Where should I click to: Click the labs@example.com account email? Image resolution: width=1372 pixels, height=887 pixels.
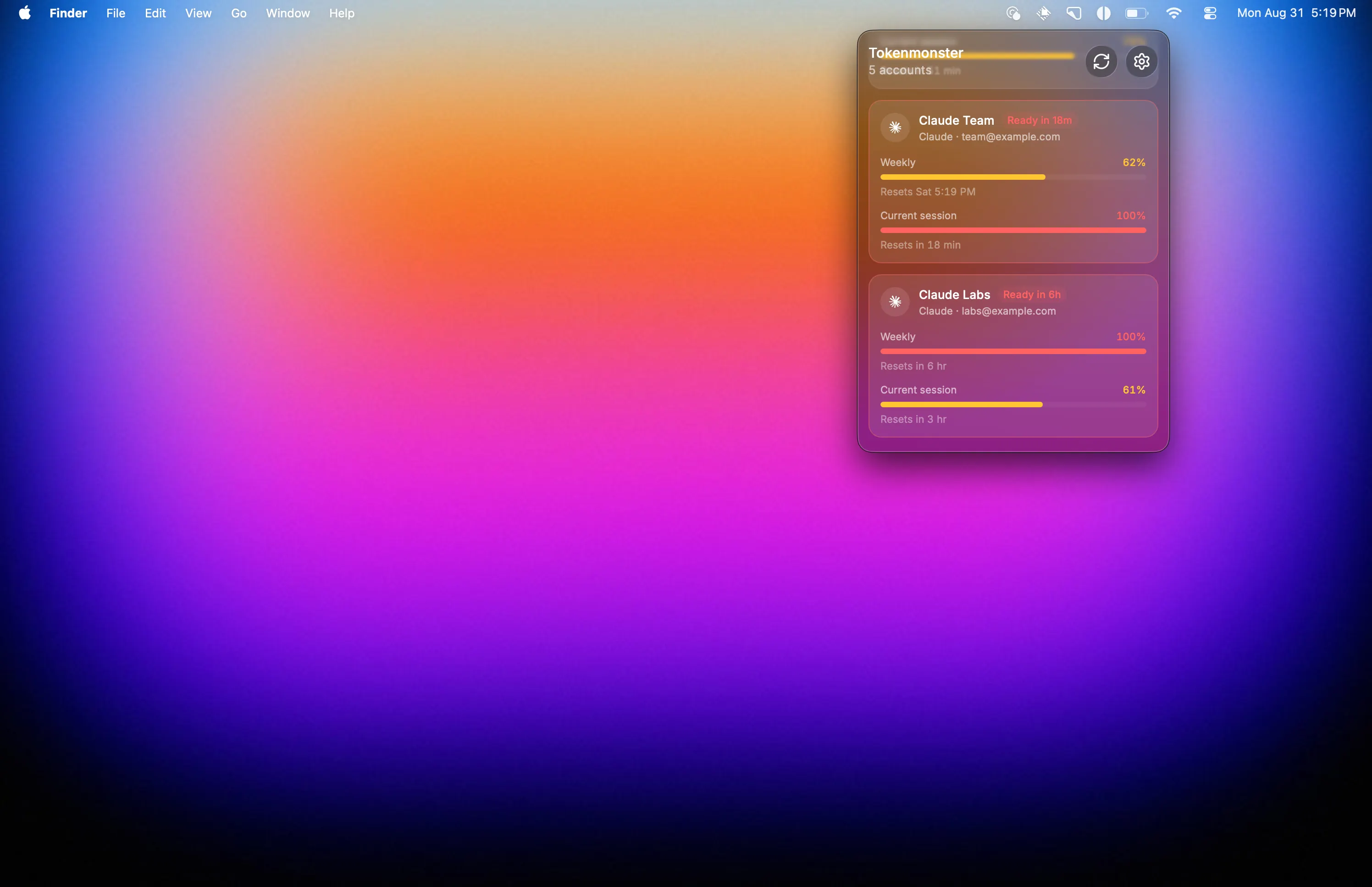point(1008,311)
